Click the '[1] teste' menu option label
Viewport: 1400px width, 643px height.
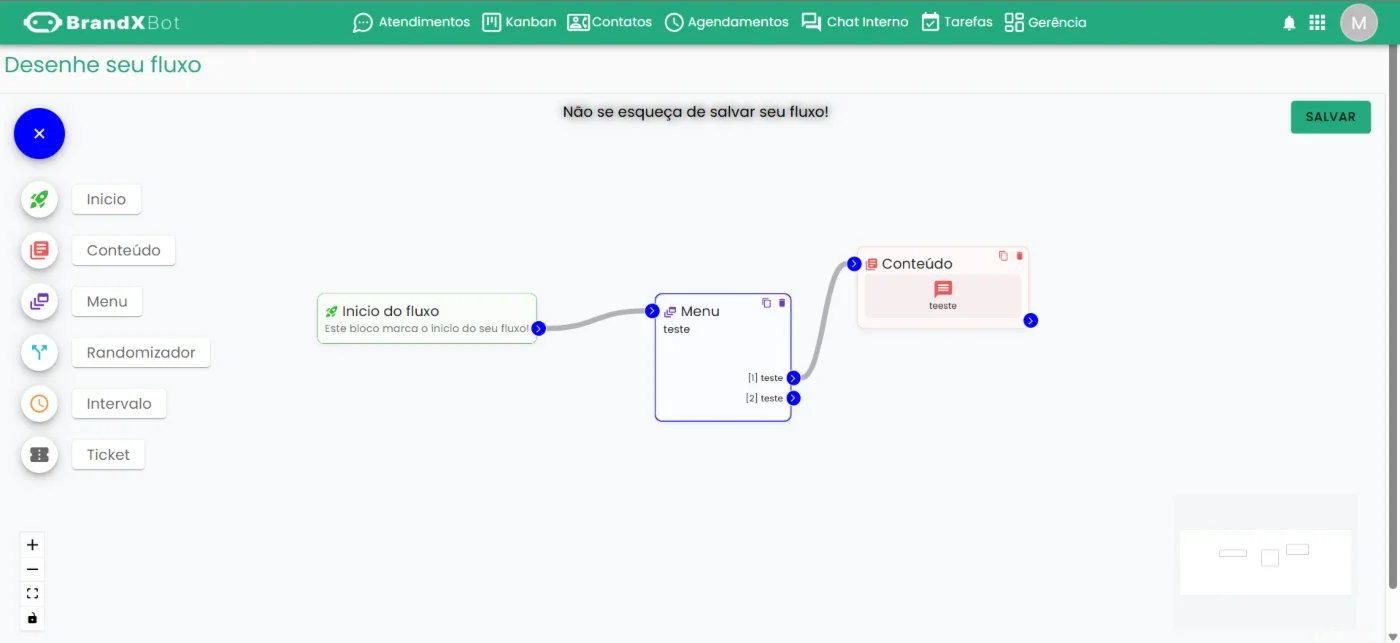click(765, 378)
